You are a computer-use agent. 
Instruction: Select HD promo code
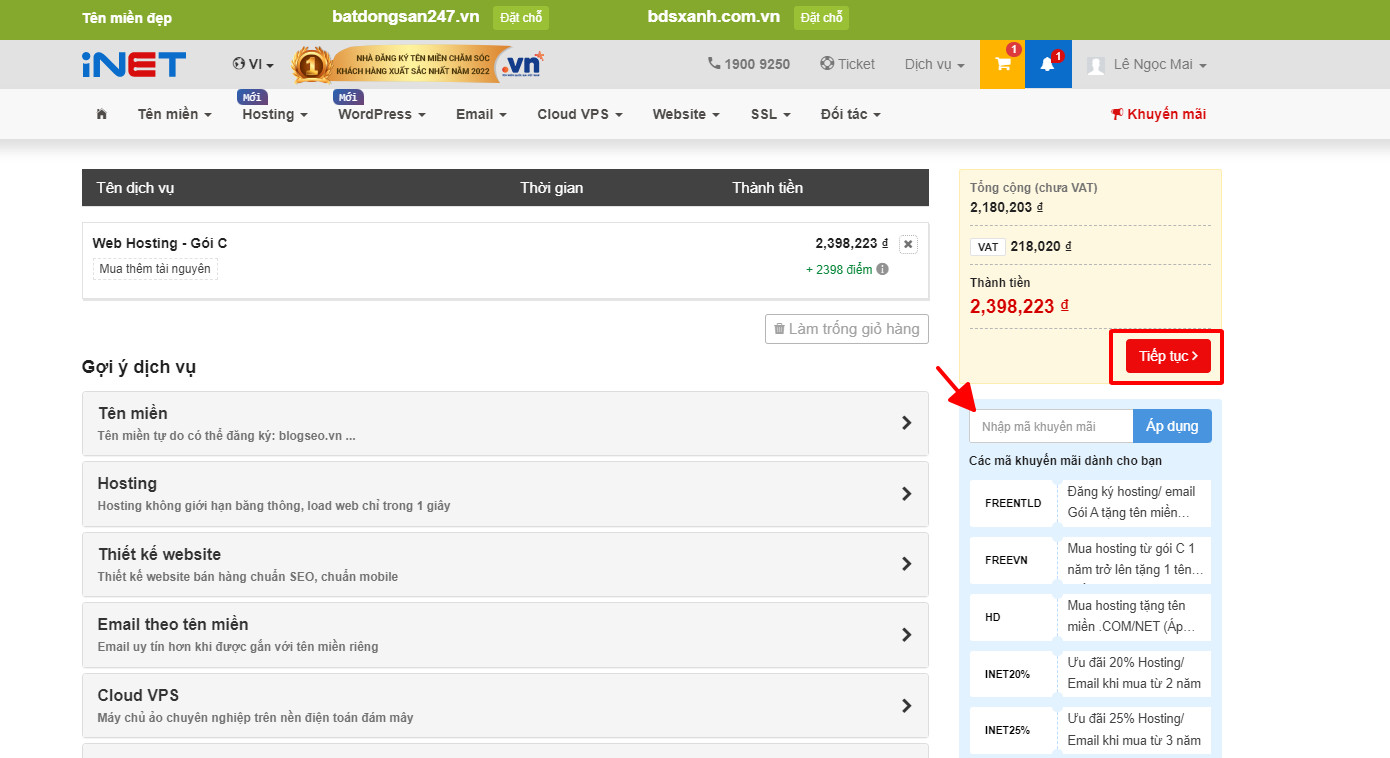pos(1090,617)
